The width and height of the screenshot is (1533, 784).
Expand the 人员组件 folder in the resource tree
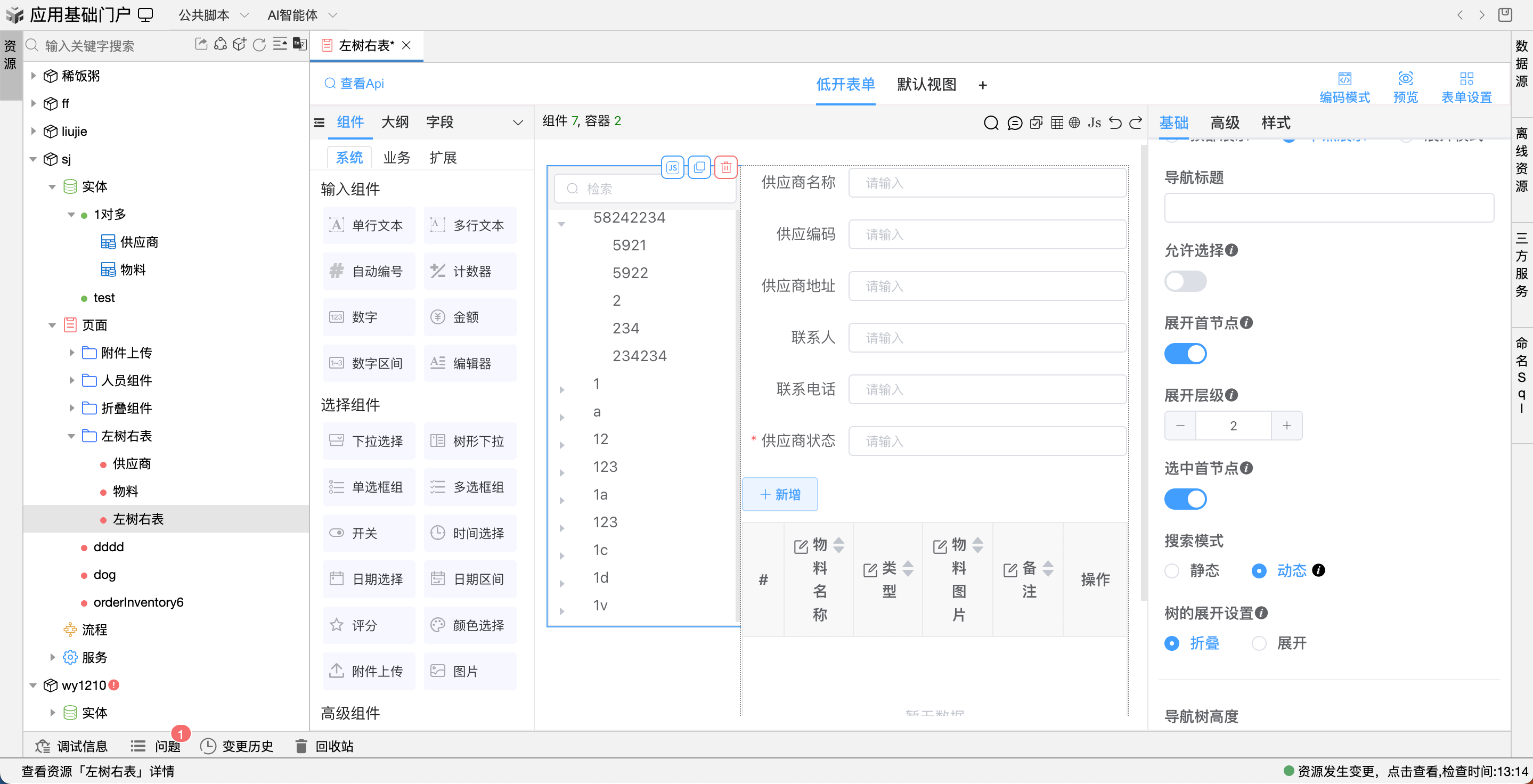71,381
